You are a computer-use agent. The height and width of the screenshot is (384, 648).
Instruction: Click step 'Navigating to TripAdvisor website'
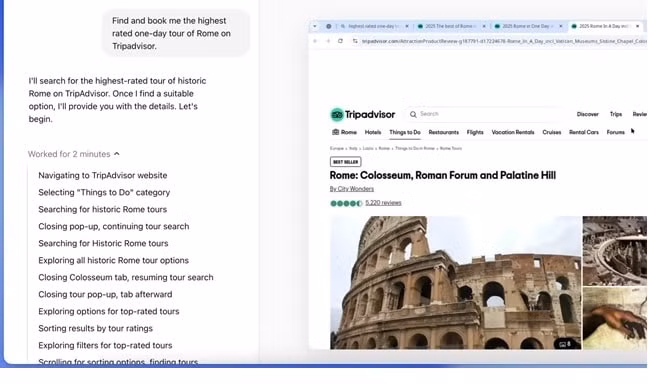(102, 175)
